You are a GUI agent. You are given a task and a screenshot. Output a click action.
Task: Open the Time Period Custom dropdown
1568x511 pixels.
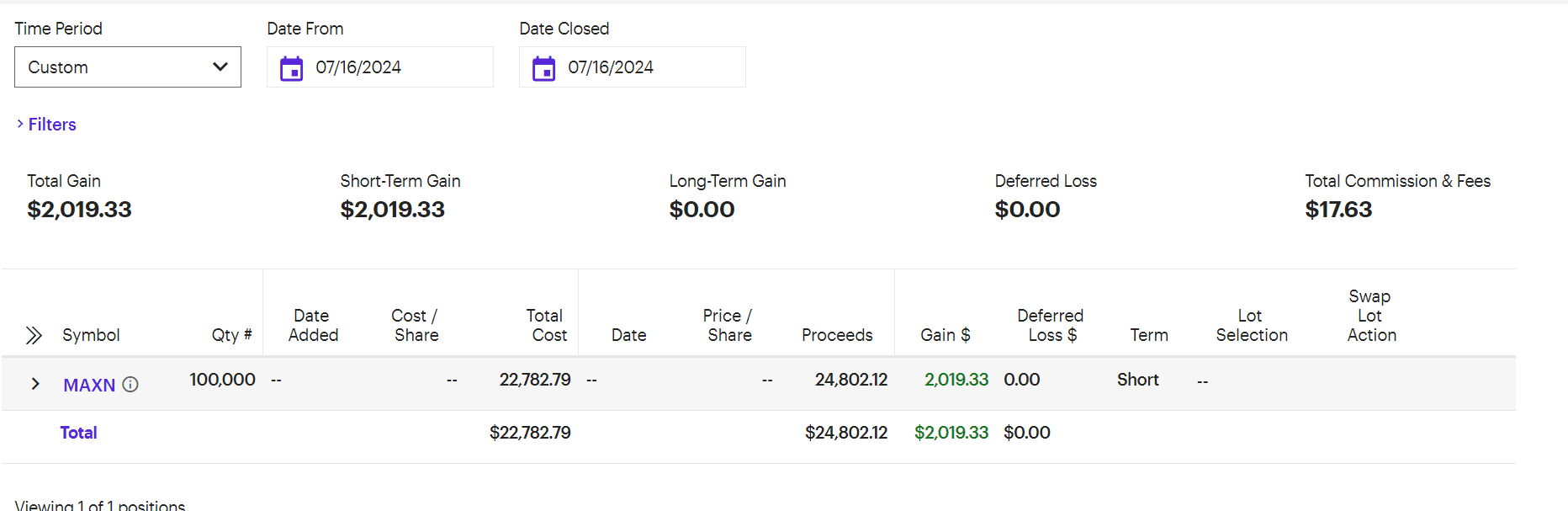coord(128,67)
